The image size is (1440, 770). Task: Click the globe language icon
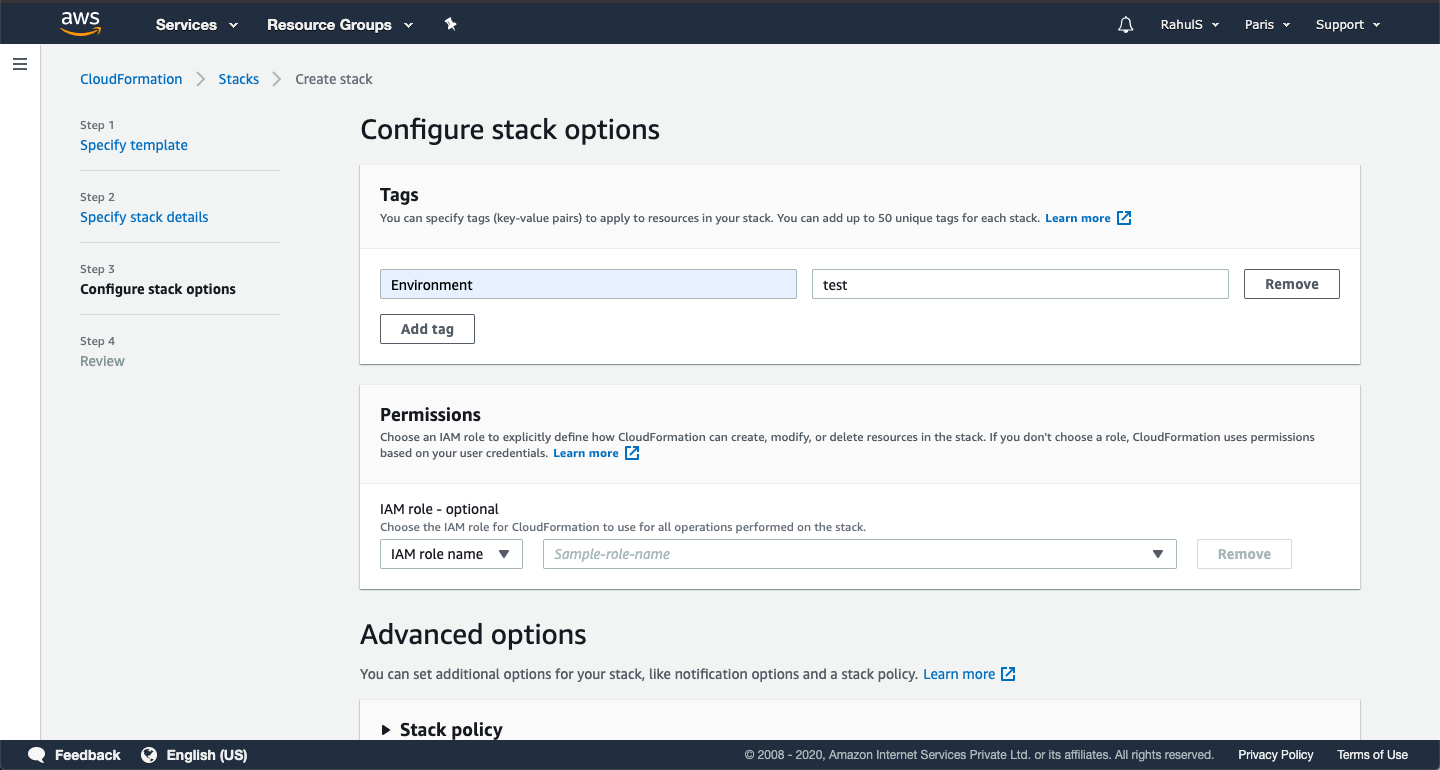tap(149, 755)
